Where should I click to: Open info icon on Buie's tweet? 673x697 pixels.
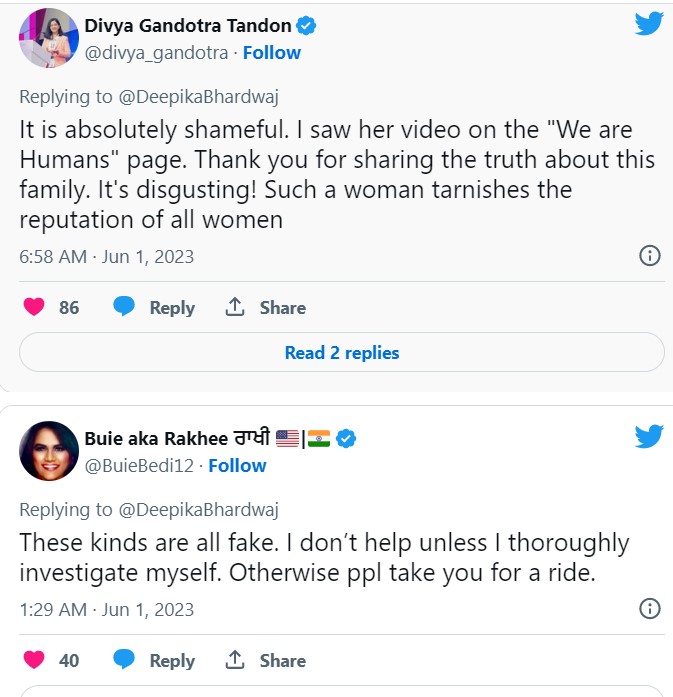649,609
